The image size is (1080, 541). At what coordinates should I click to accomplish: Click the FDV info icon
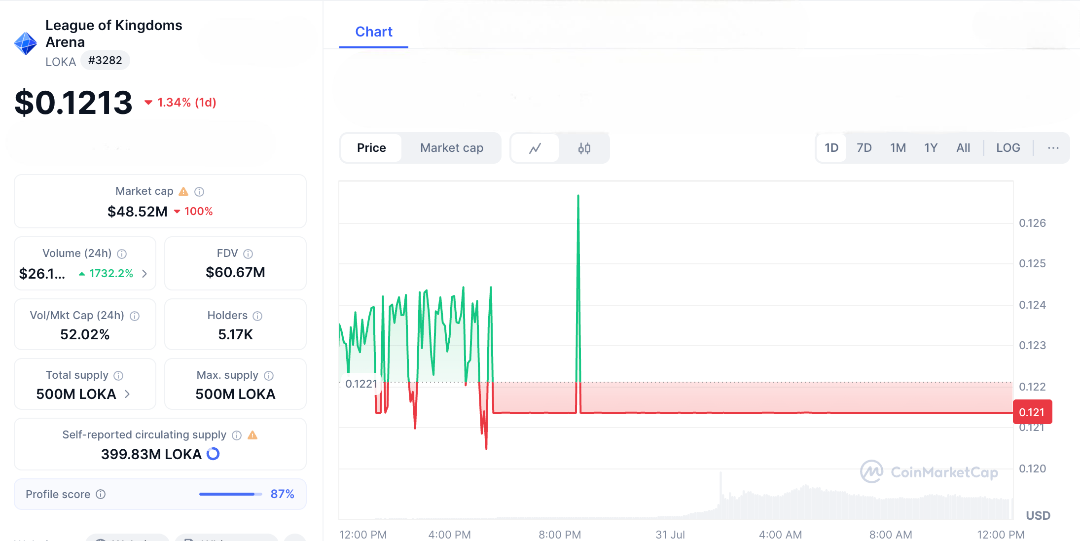point(248,254)
